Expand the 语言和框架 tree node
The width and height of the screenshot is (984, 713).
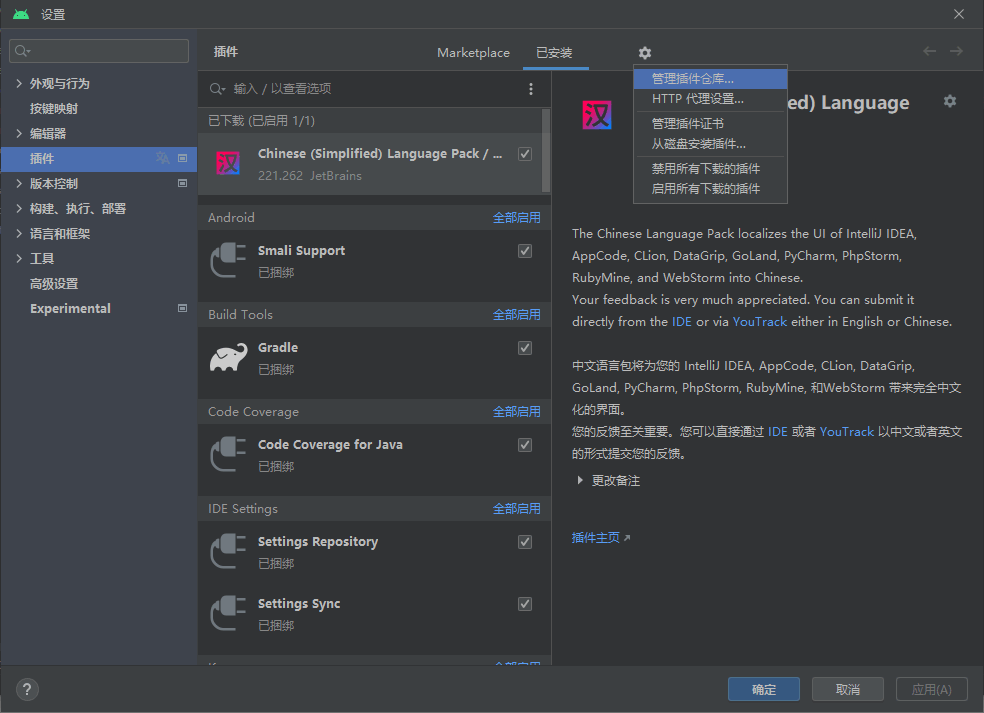tap(19, 233)
